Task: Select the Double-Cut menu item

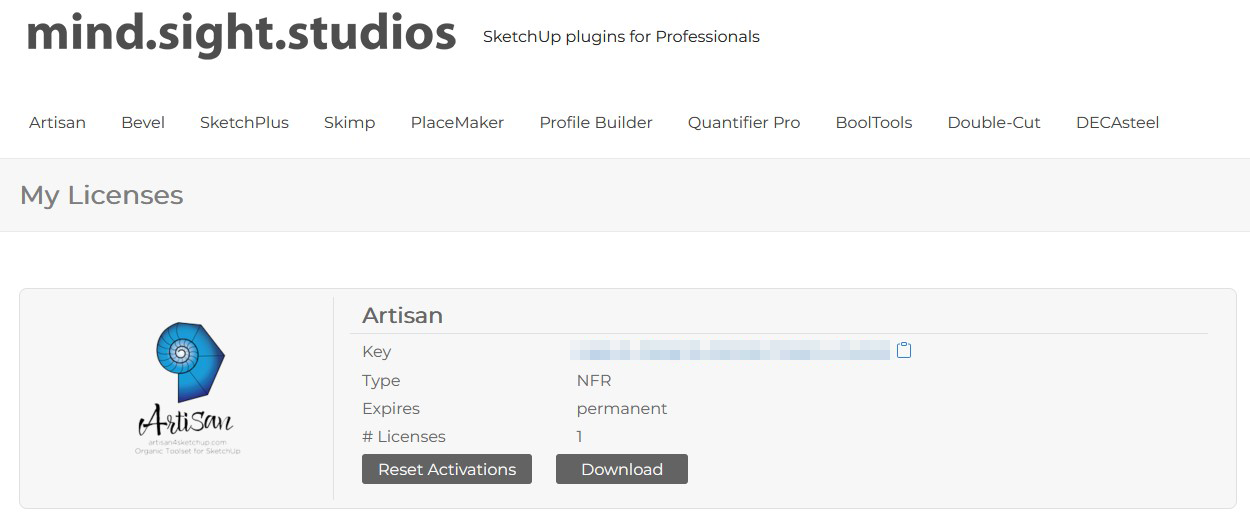Action: tap(994, 123)
